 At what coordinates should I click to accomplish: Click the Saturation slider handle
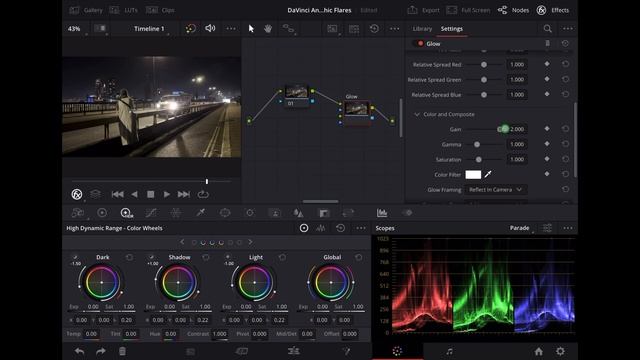click(478, 159)
